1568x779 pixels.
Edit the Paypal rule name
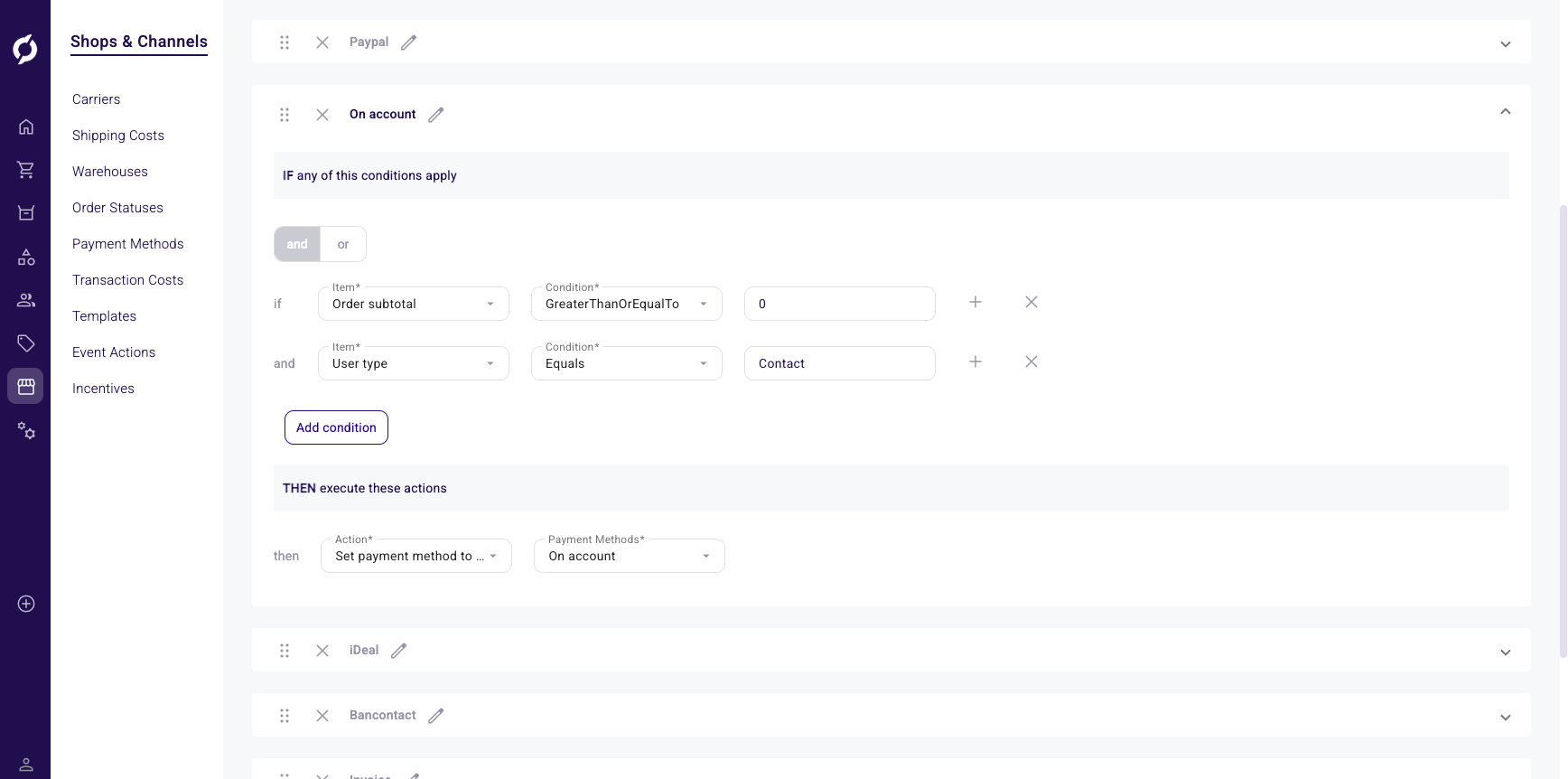[x=409, y=42]
